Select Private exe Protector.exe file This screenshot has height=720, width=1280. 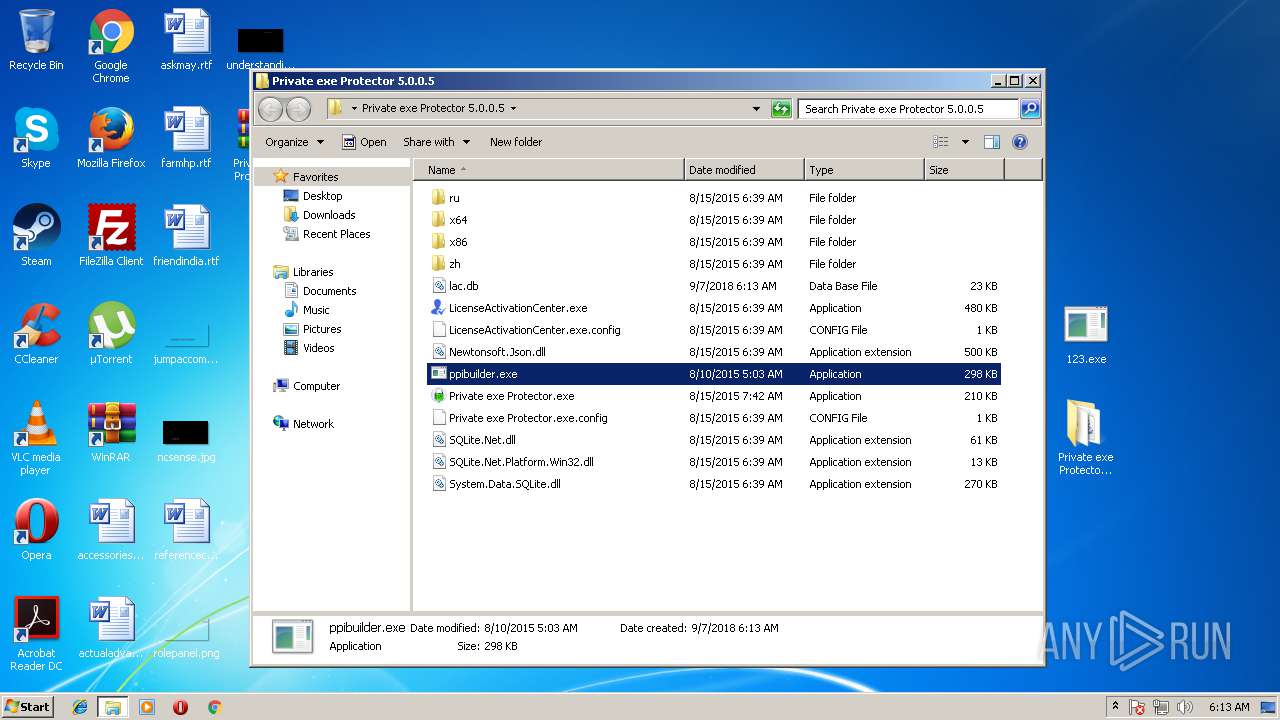pyautogui.click(x=714, y=396)
